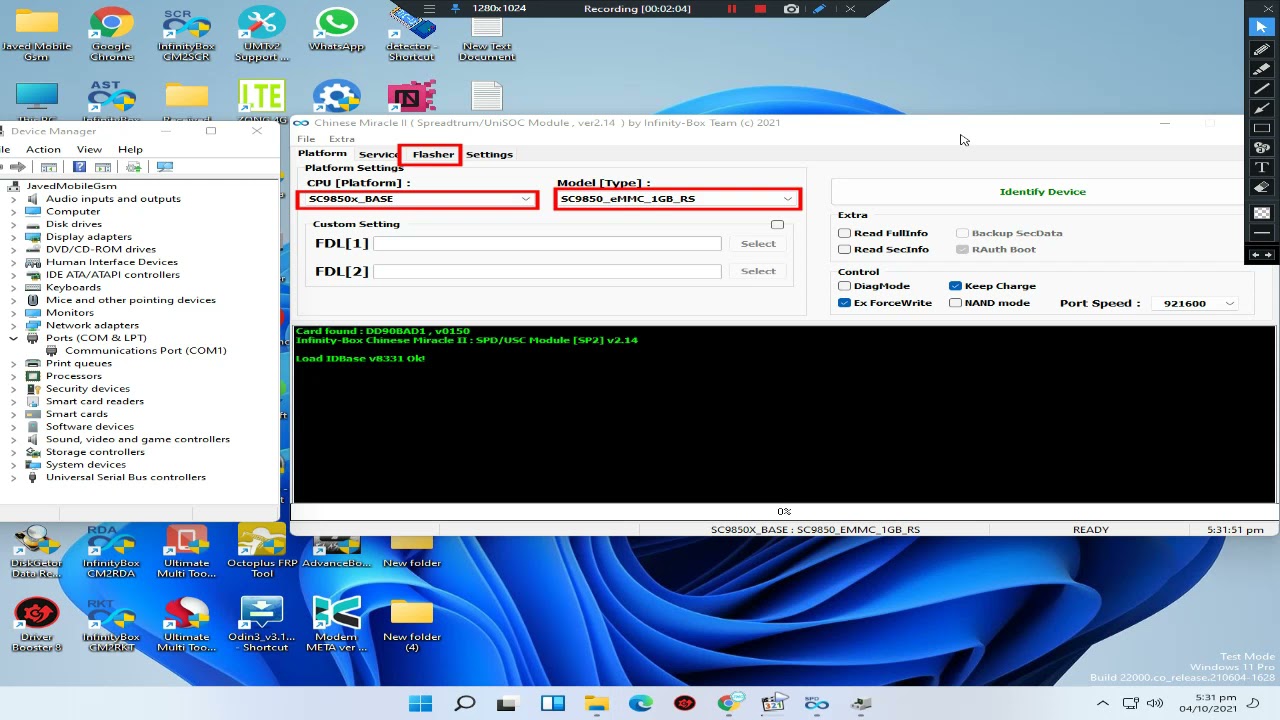Open InfinityBox CM2RDA desktop shortcut

coord(111,552)
